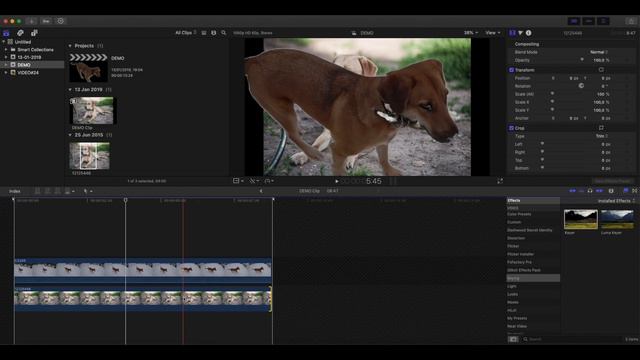Open the All Clips filter dropdown

[186, 33]
